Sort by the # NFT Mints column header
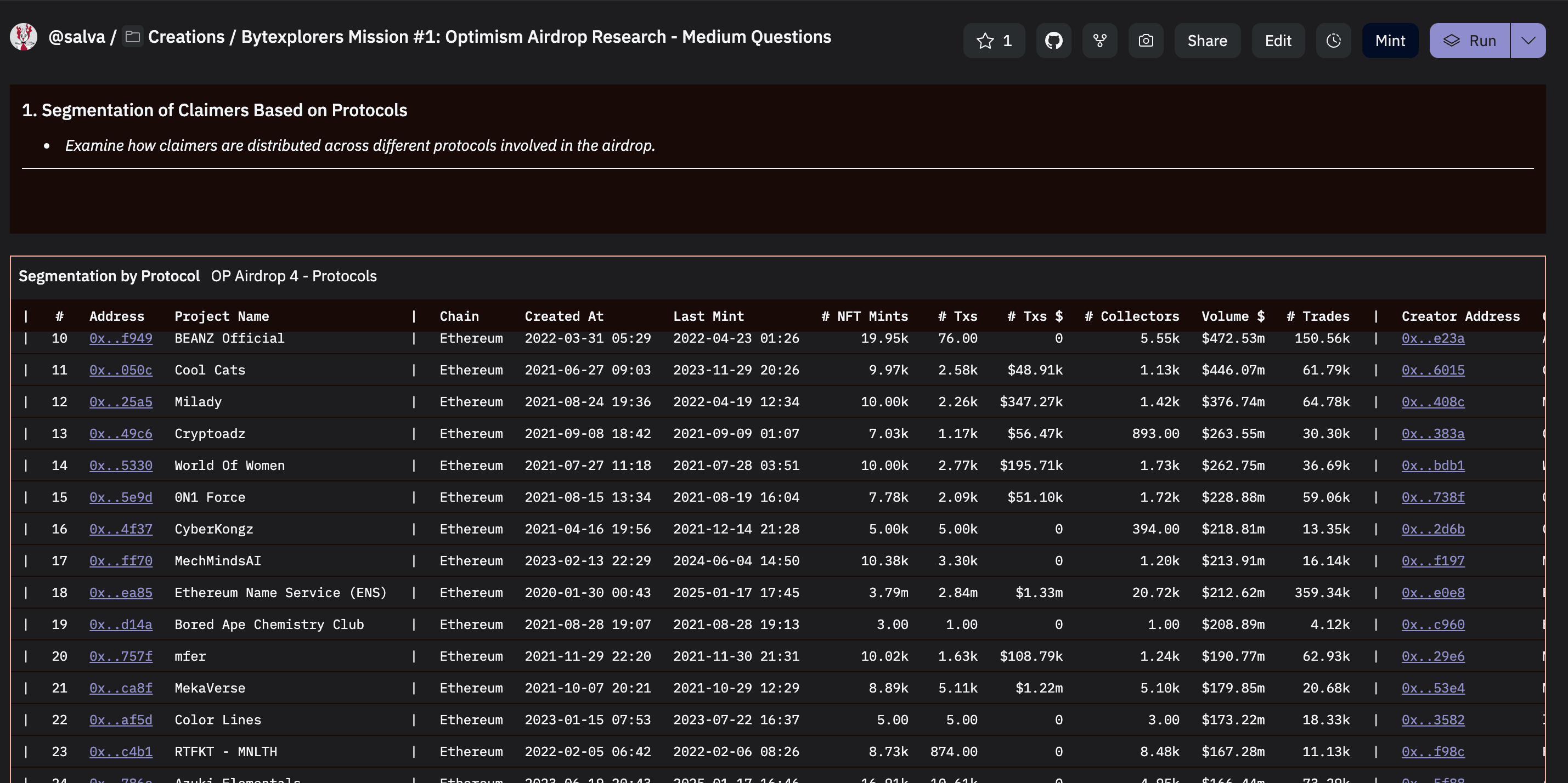1568x783 pixels. tap(864, 316)
